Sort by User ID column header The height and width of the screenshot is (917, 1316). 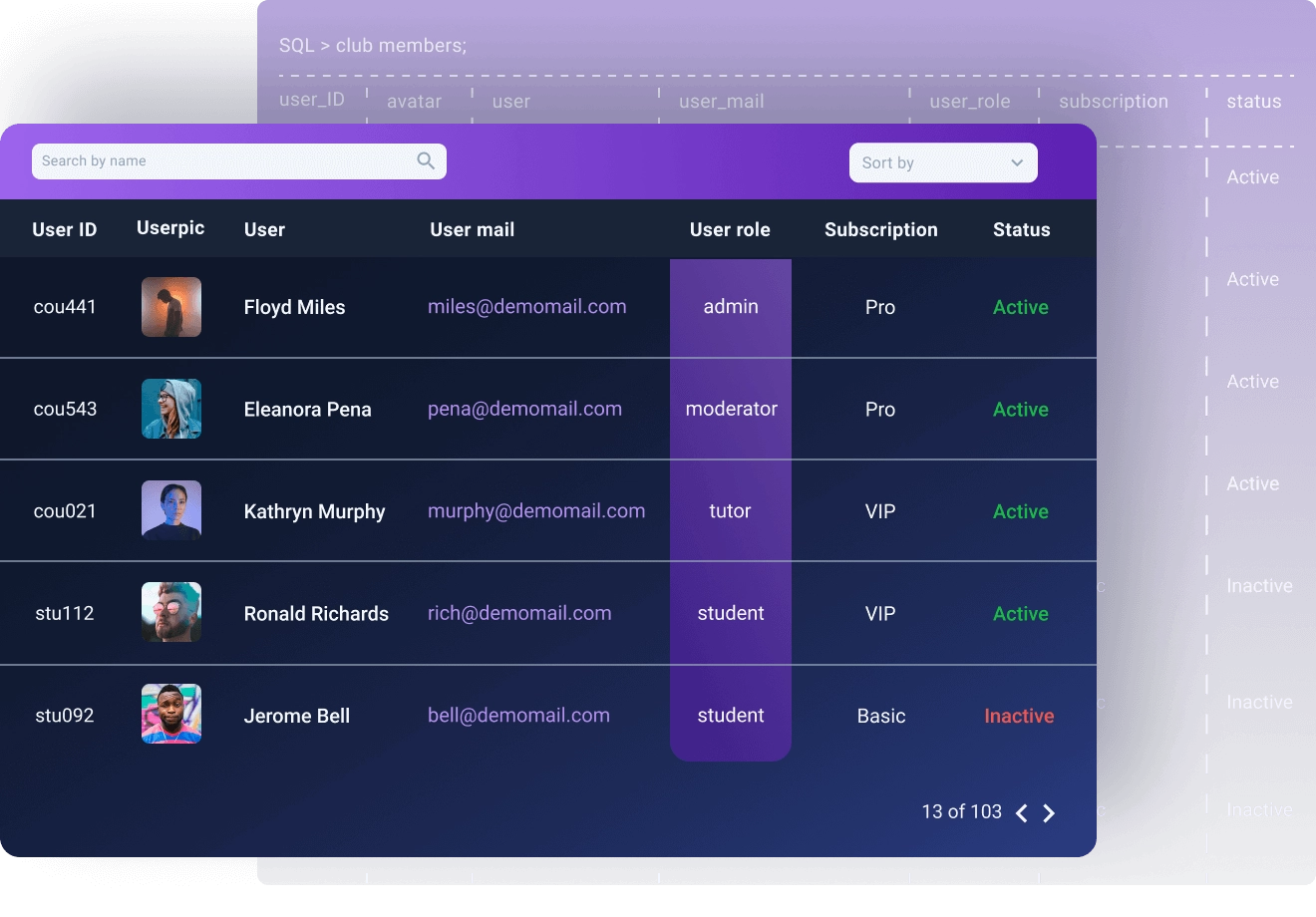[65, 229]
